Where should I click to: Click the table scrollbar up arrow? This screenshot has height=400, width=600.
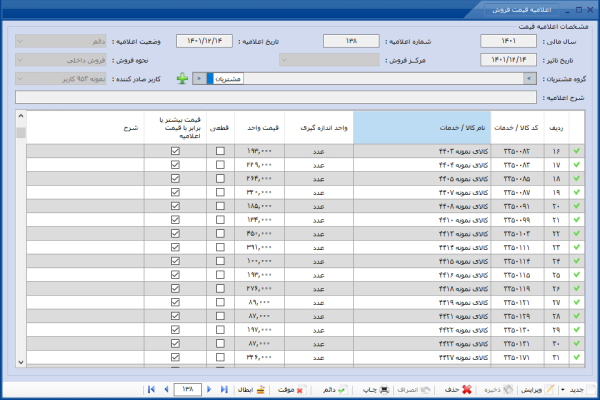(x=21, y=116)
